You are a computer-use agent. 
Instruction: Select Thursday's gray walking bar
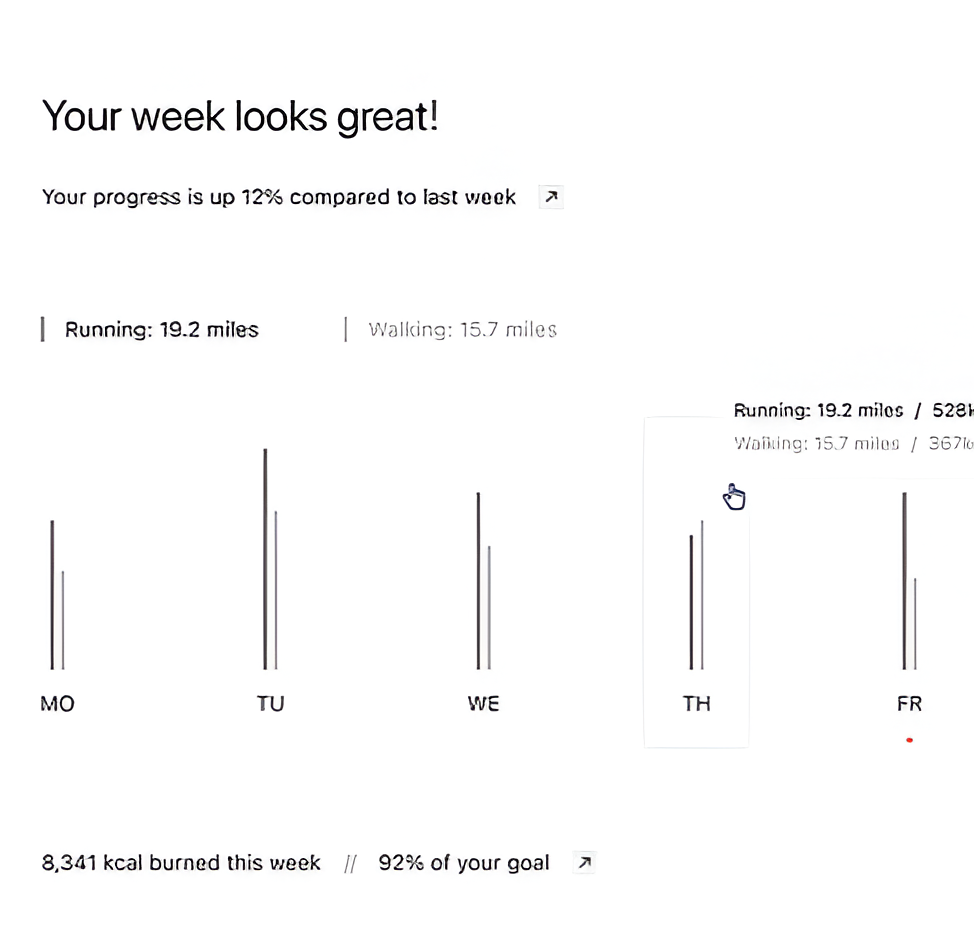tap(702, 595)
